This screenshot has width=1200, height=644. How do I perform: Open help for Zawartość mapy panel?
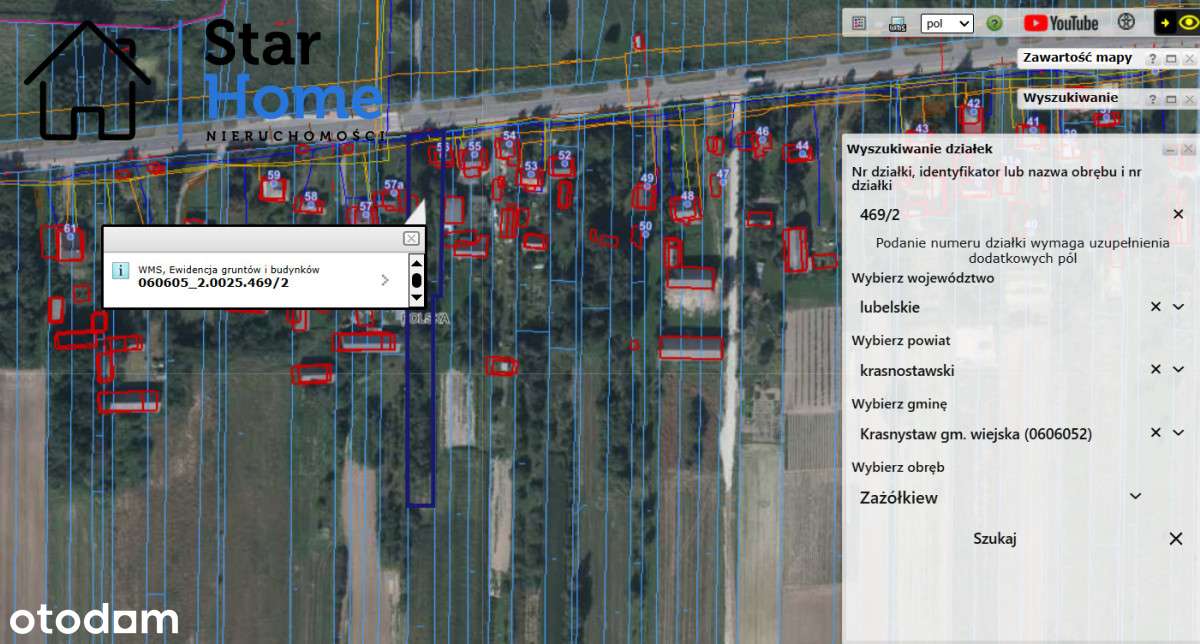pyautogui.click(x=1152, y=59)
